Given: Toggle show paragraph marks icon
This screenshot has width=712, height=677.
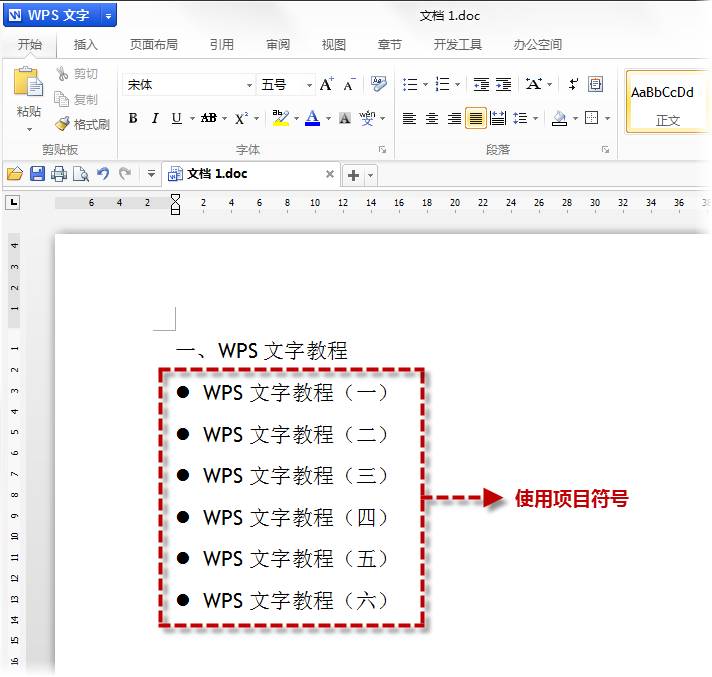Looking at the screenshot, I should pyautogui.click(x=574, y=84).
